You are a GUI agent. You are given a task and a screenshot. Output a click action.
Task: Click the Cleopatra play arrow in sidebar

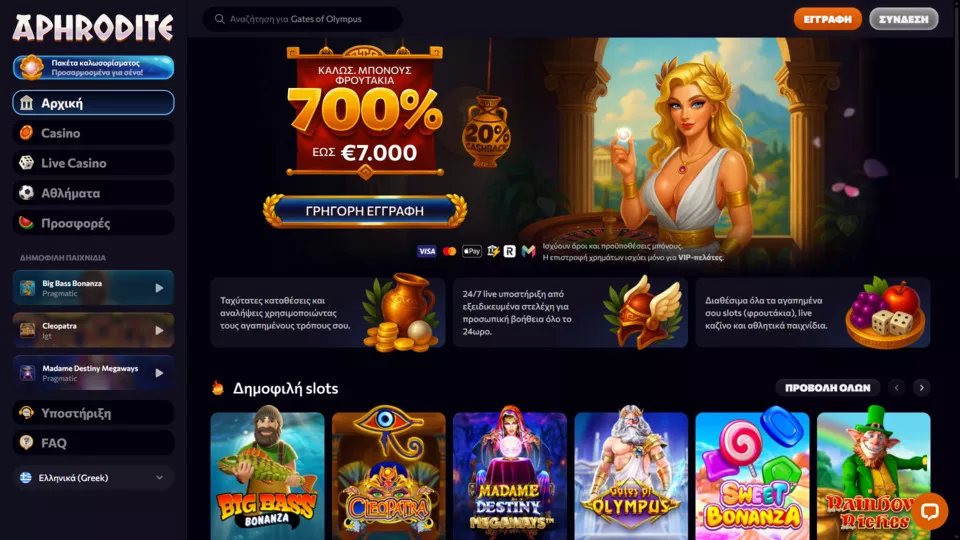click(x=159, y=330)
